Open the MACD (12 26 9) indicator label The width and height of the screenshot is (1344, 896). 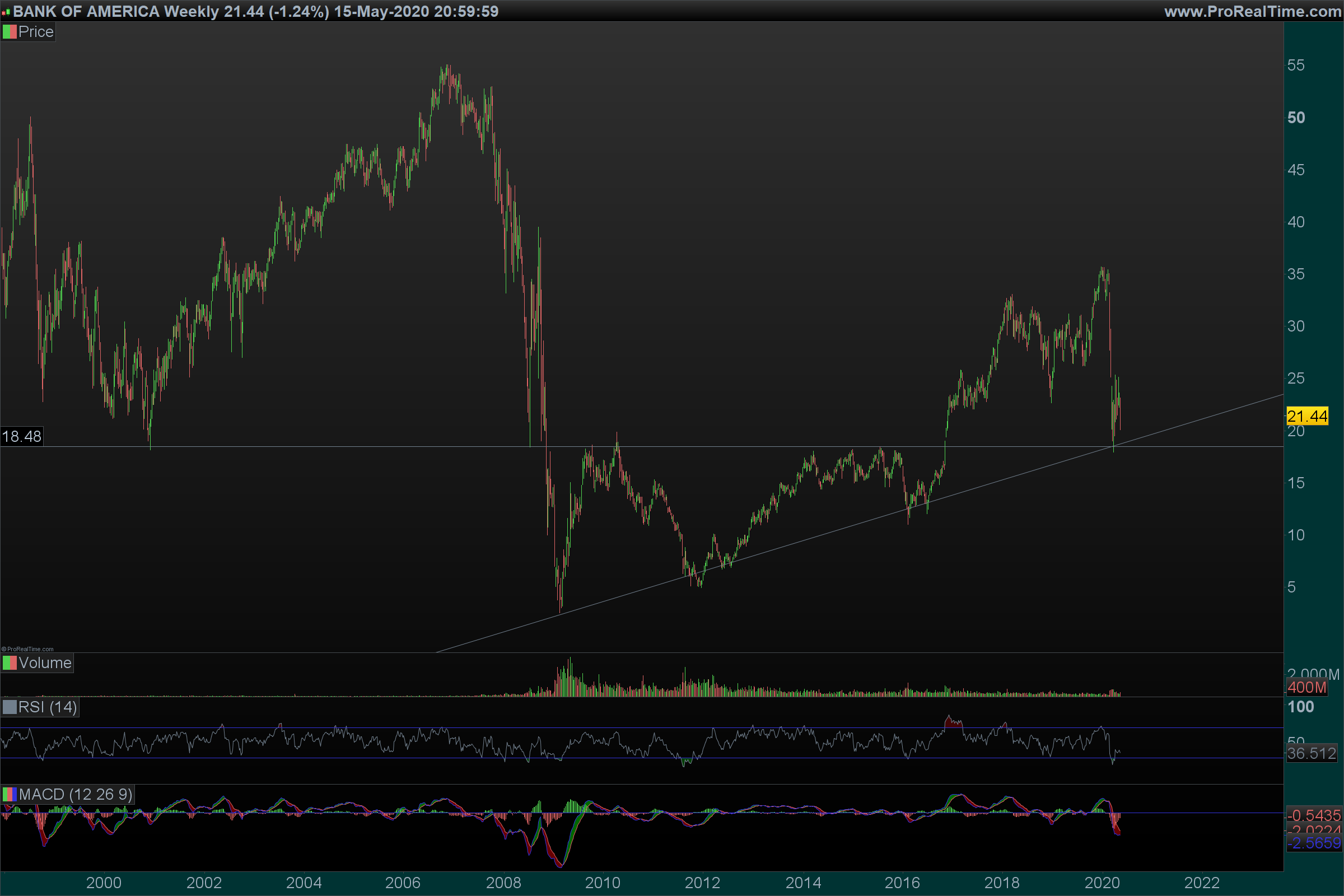click(75, 794)
